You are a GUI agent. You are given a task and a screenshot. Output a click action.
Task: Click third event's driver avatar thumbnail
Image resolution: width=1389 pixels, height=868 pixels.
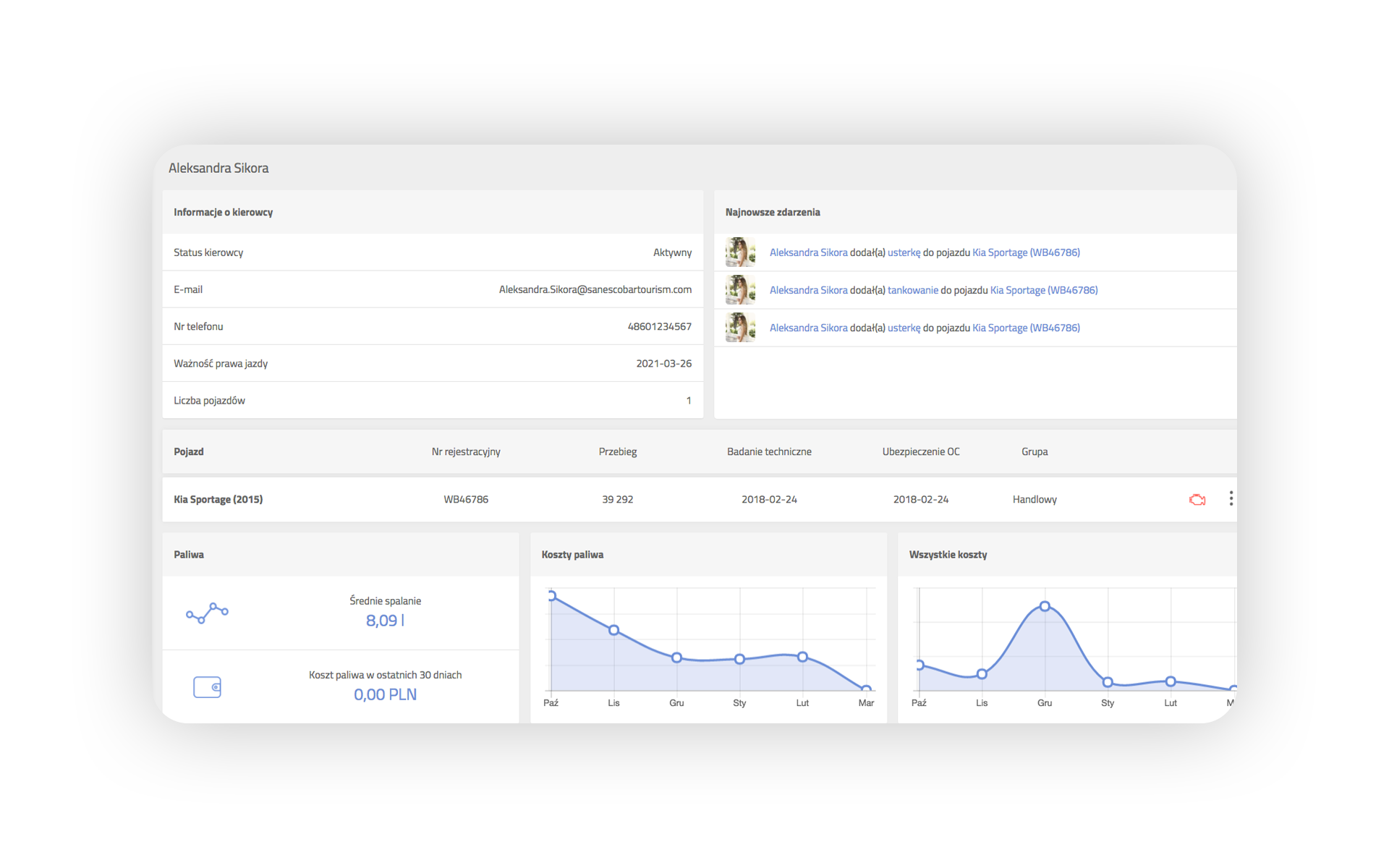click(740, 328)
